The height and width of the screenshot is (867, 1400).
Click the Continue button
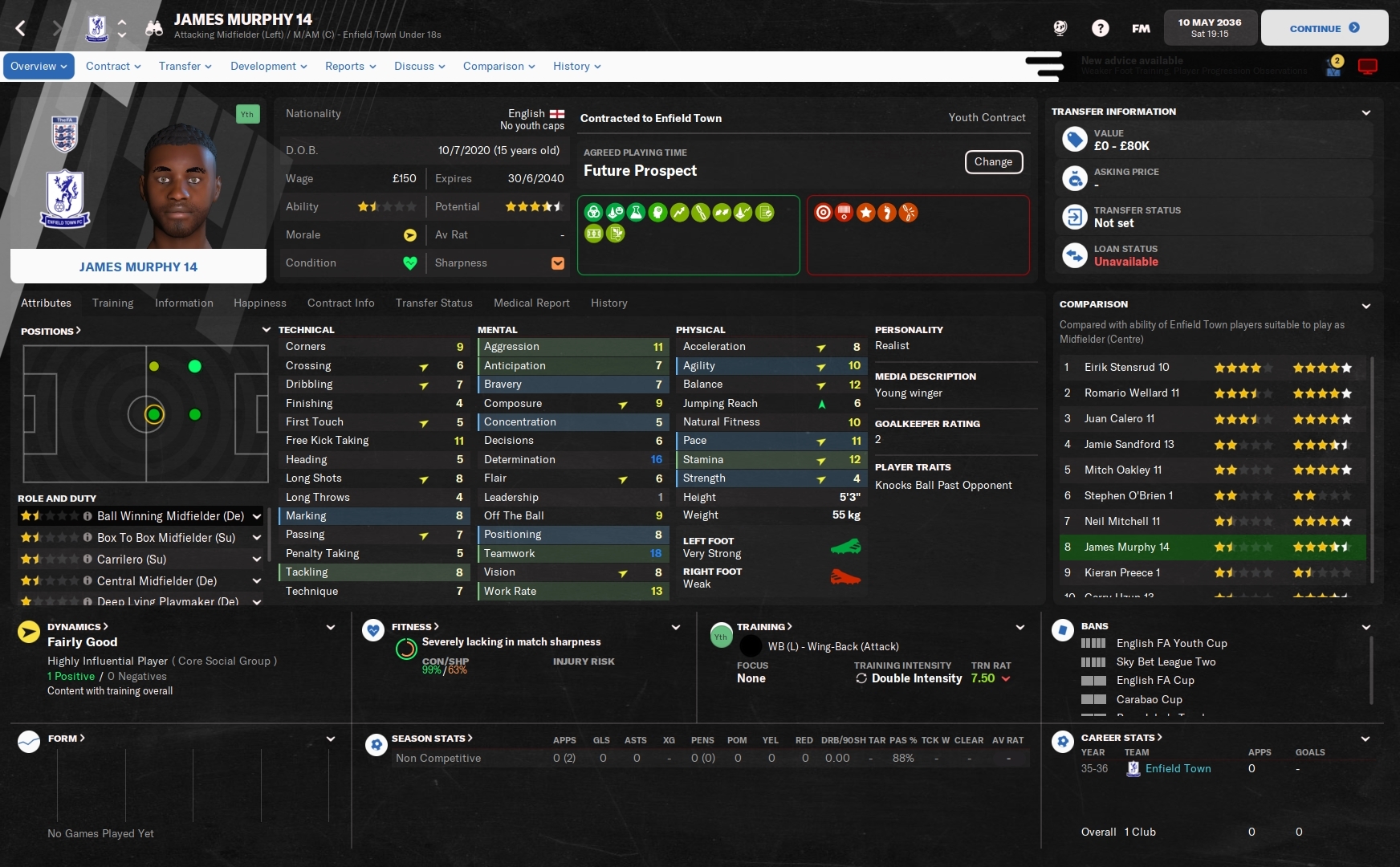1325,28
